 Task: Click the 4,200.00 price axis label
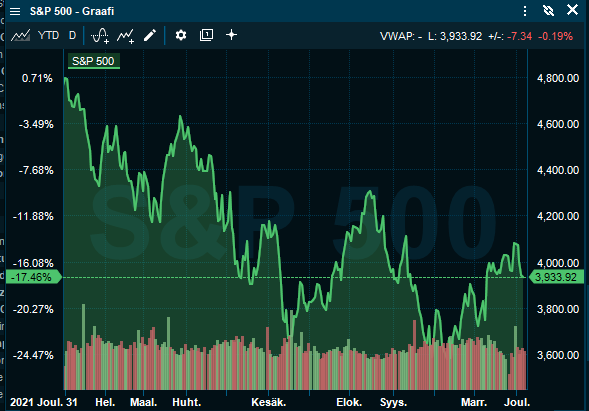558,216
